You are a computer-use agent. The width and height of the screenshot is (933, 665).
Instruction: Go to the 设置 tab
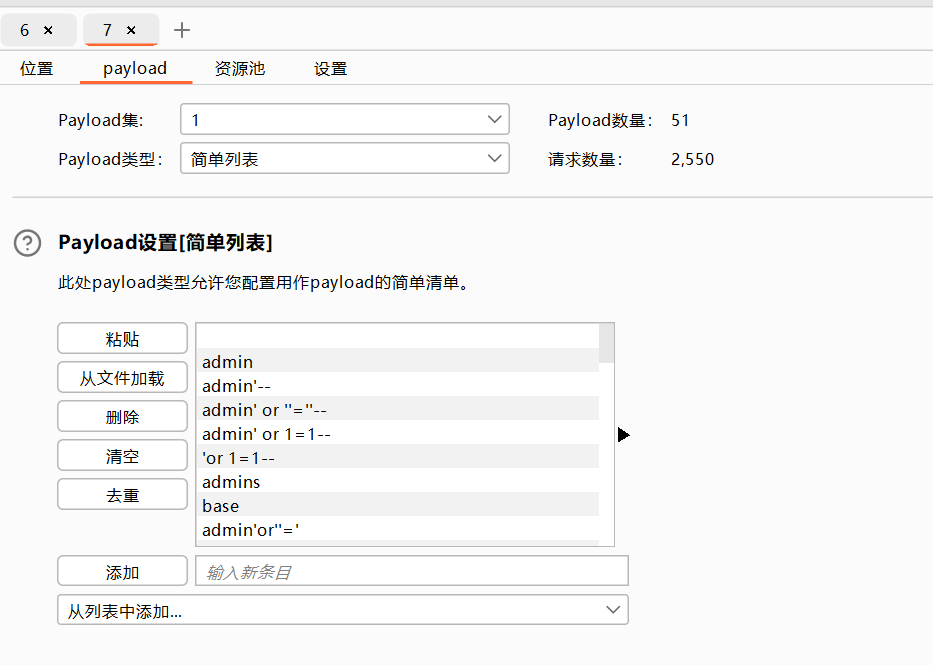pyautogui.click(x=330, y=68)
